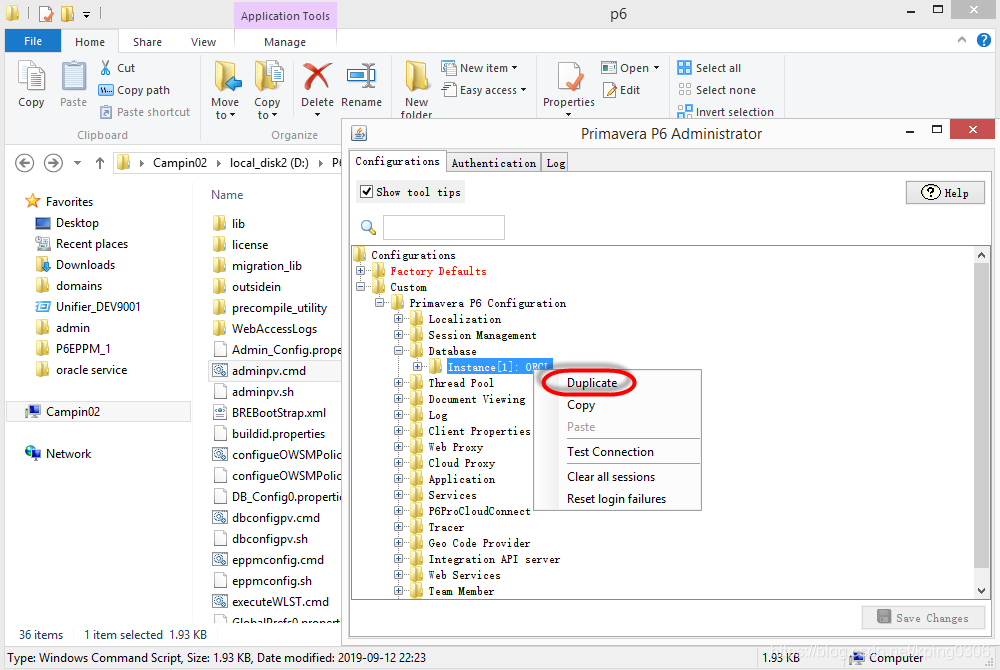Collapse the ribbon with the chevron

(962, 40)
